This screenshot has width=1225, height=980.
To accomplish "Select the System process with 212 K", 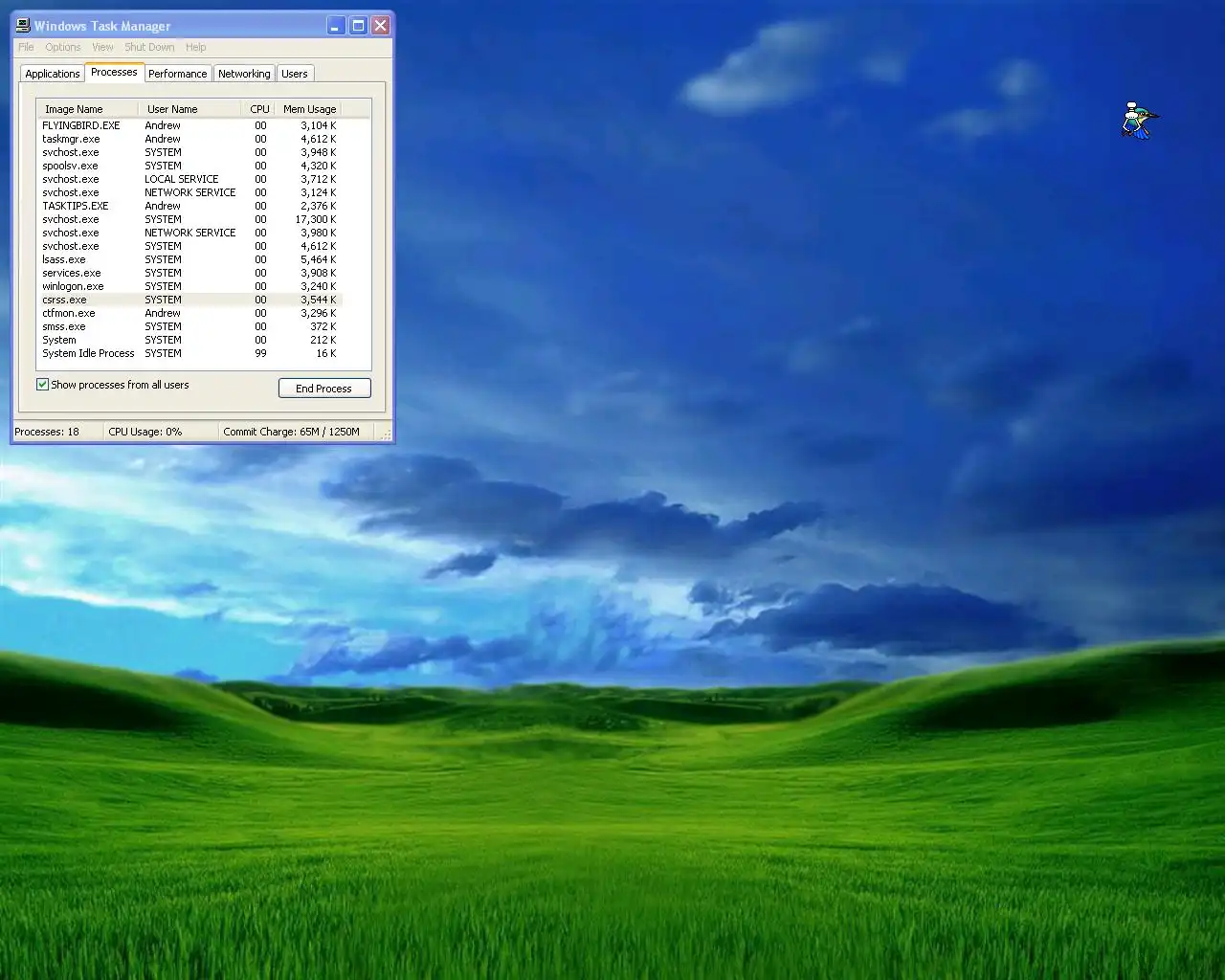I will [x=189, y=340].
